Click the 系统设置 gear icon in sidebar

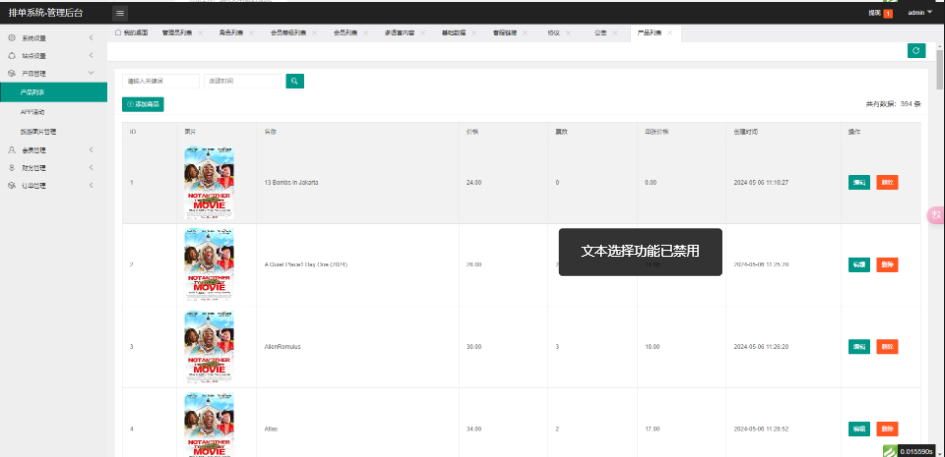(x=12, y=37)
